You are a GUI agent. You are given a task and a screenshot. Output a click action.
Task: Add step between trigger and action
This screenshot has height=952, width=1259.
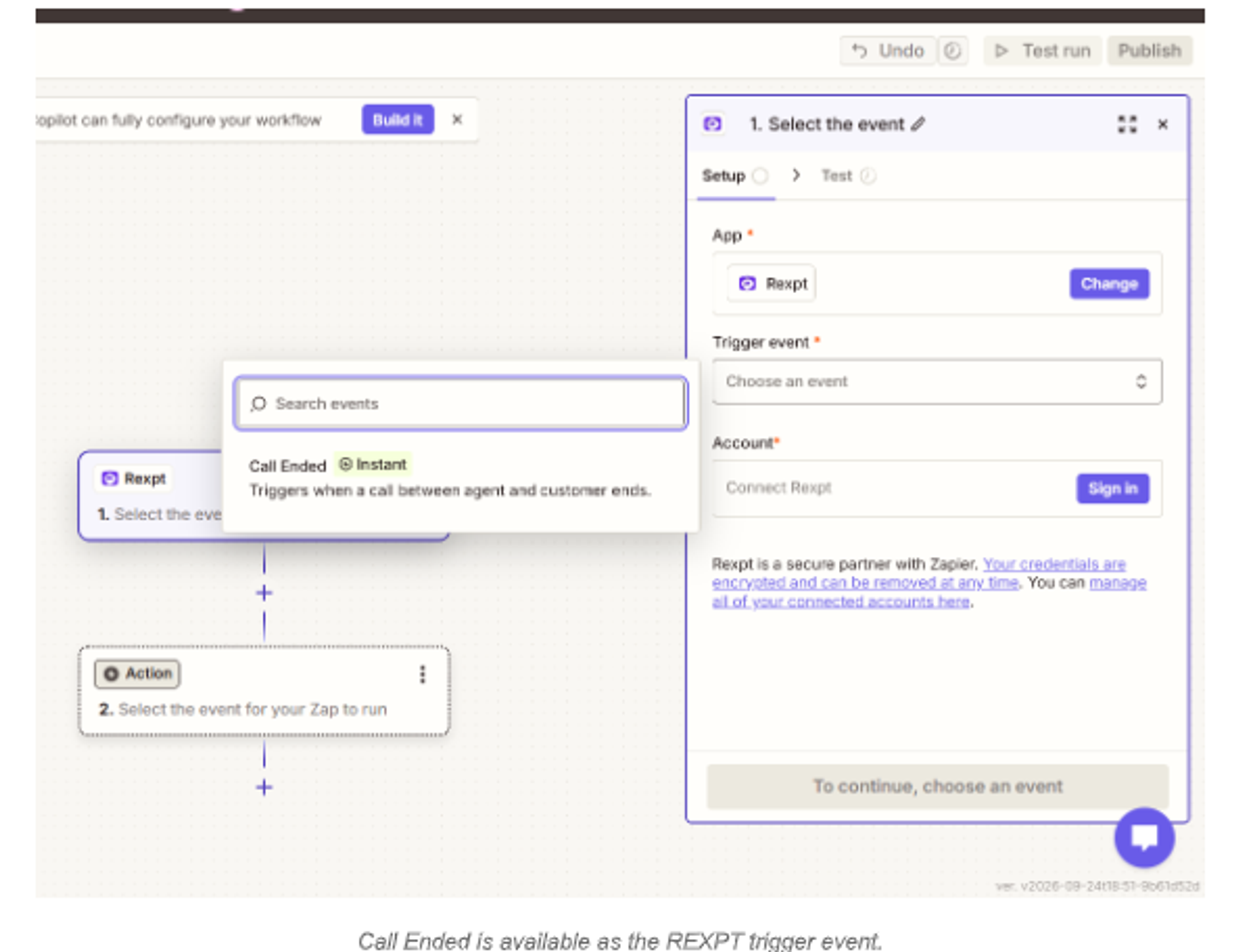[x=264, y=593]
